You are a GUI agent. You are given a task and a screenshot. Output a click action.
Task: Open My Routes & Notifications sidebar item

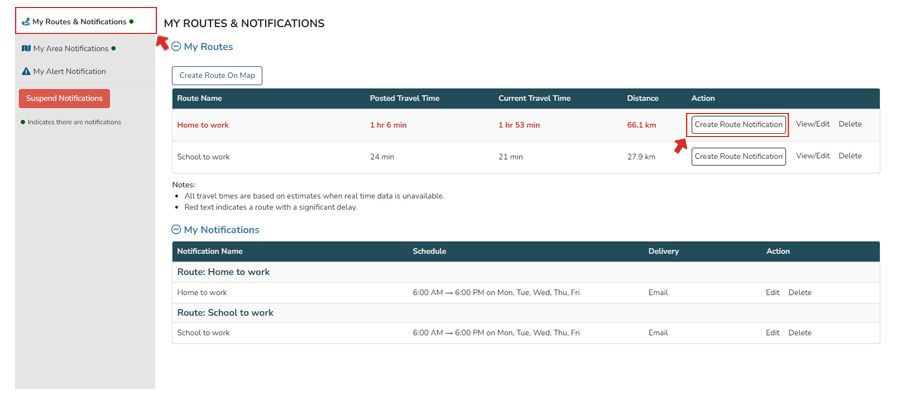(x=86, y=21)
